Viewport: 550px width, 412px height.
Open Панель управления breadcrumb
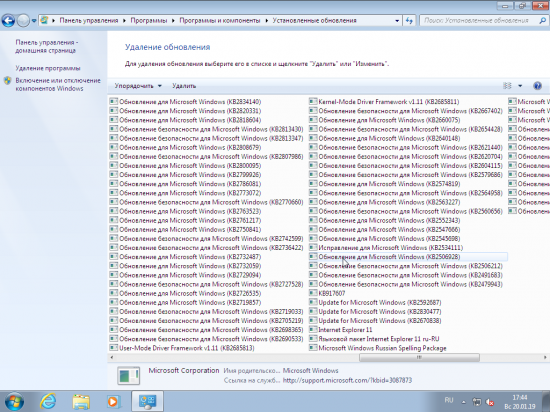click(89, 20)
